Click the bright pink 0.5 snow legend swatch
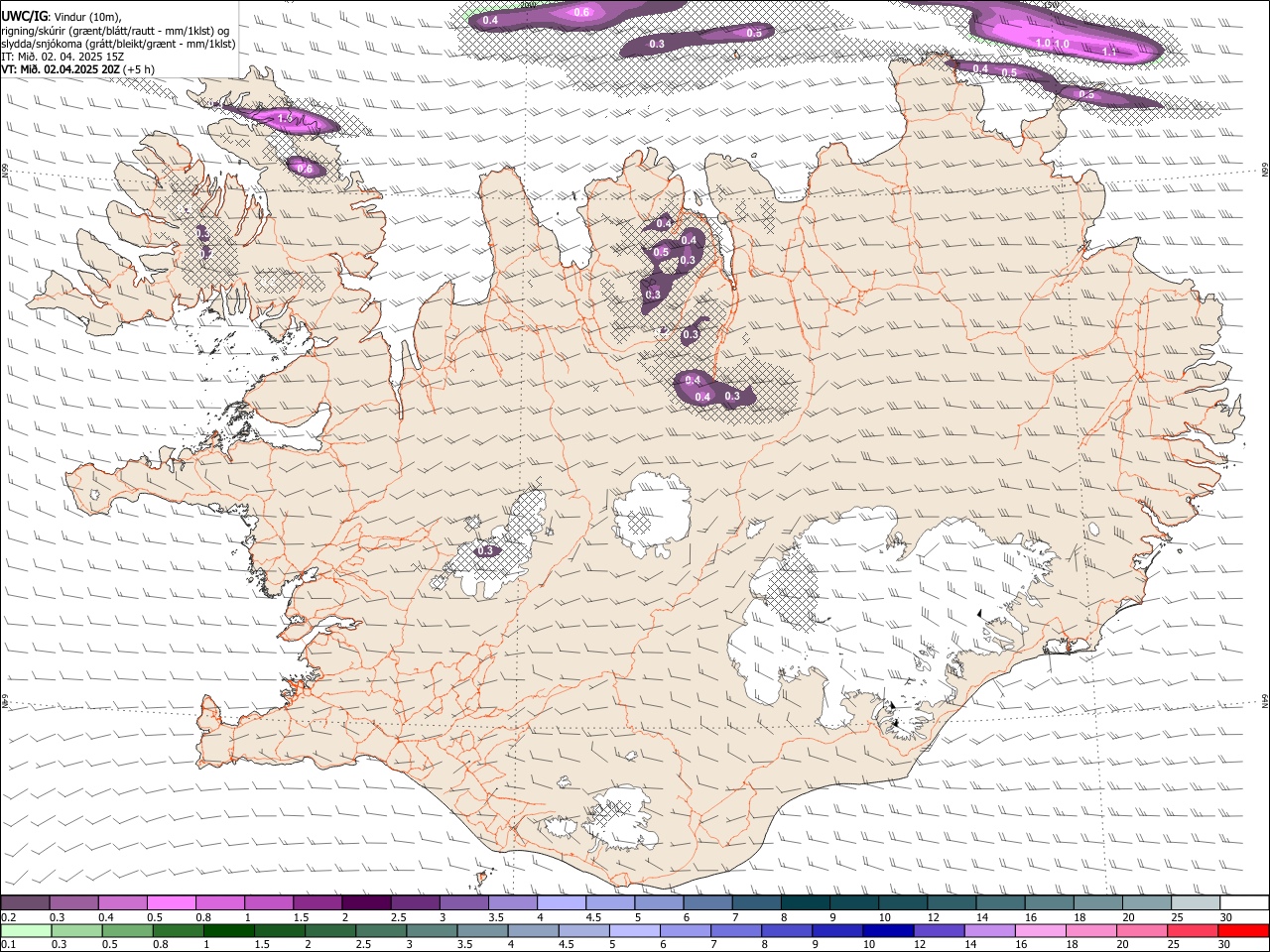Screen dimensions: 1270x952 pos(171,903)
